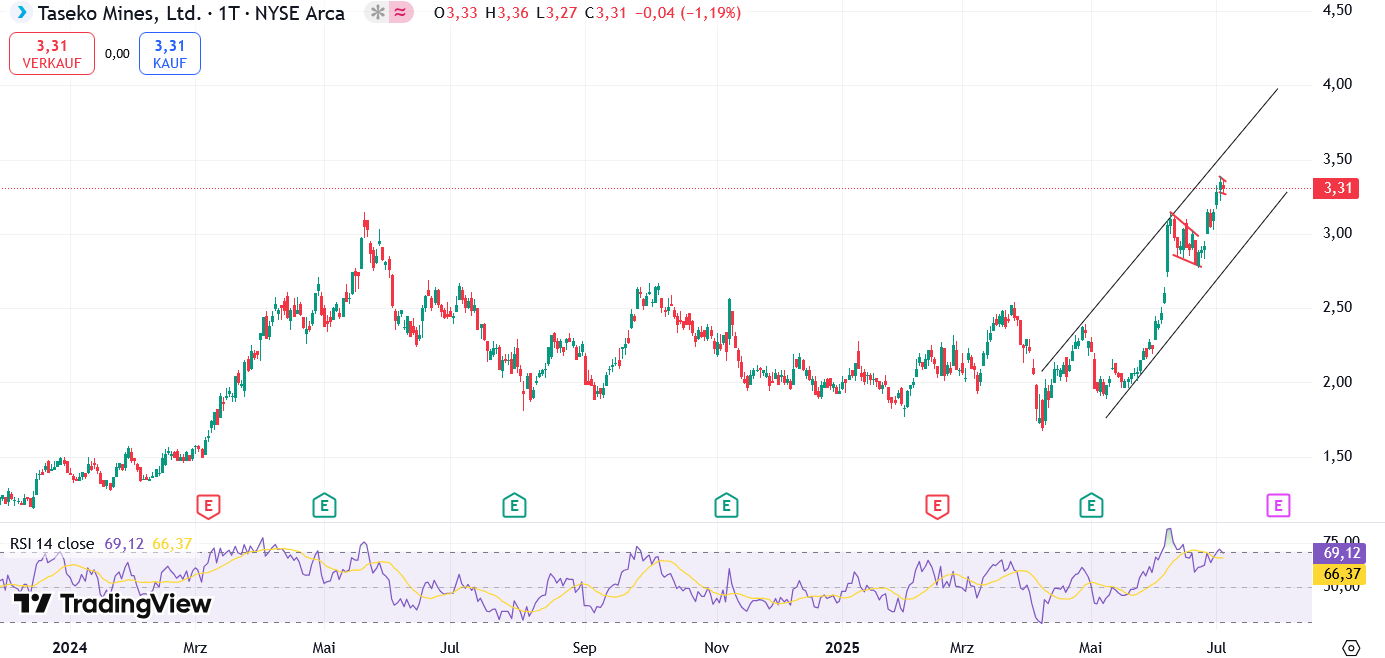Click the VERKAUF 3,31 sell button

click(52, 53)
